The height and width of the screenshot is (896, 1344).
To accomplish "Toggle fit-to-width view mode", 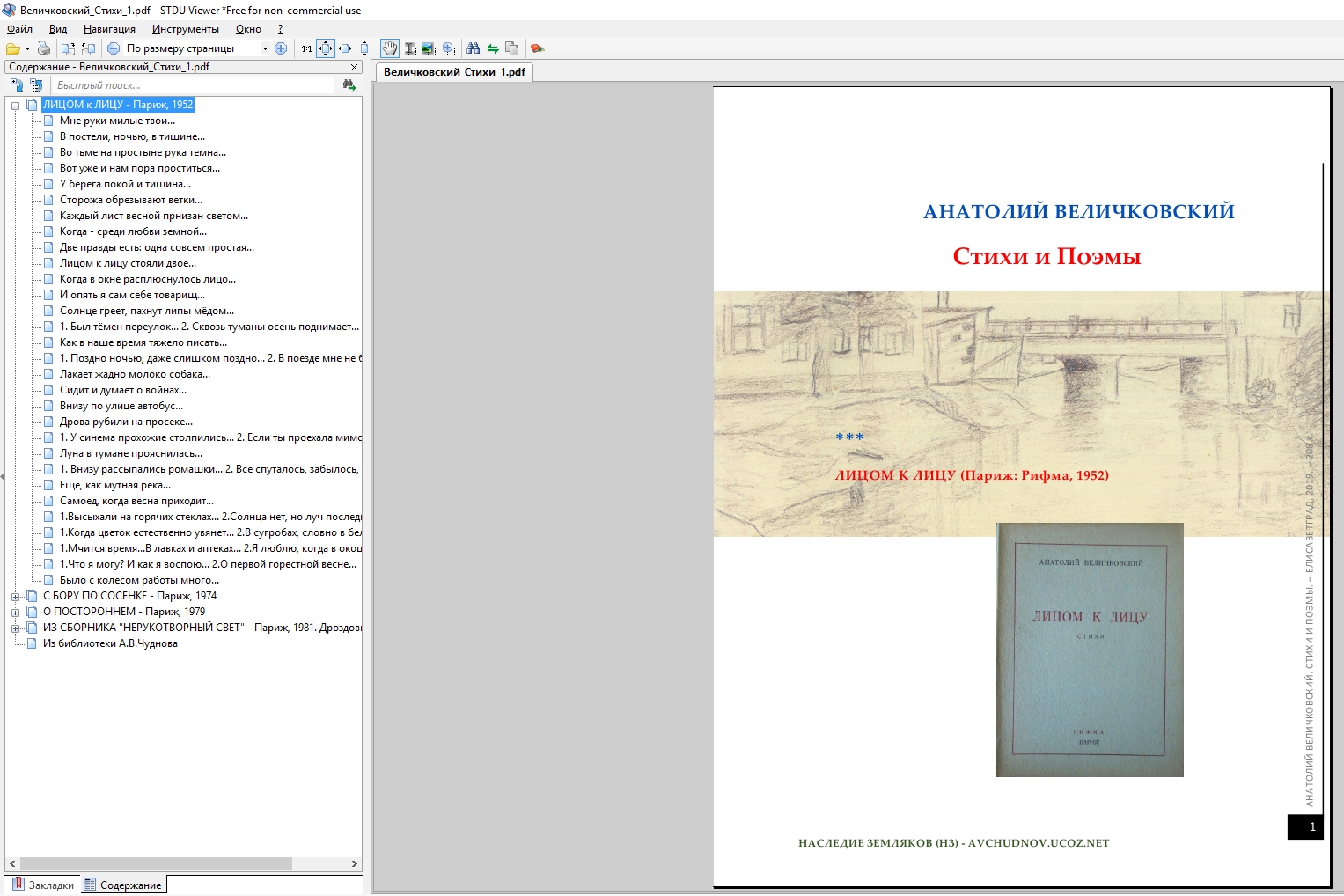I will [345, 48].
